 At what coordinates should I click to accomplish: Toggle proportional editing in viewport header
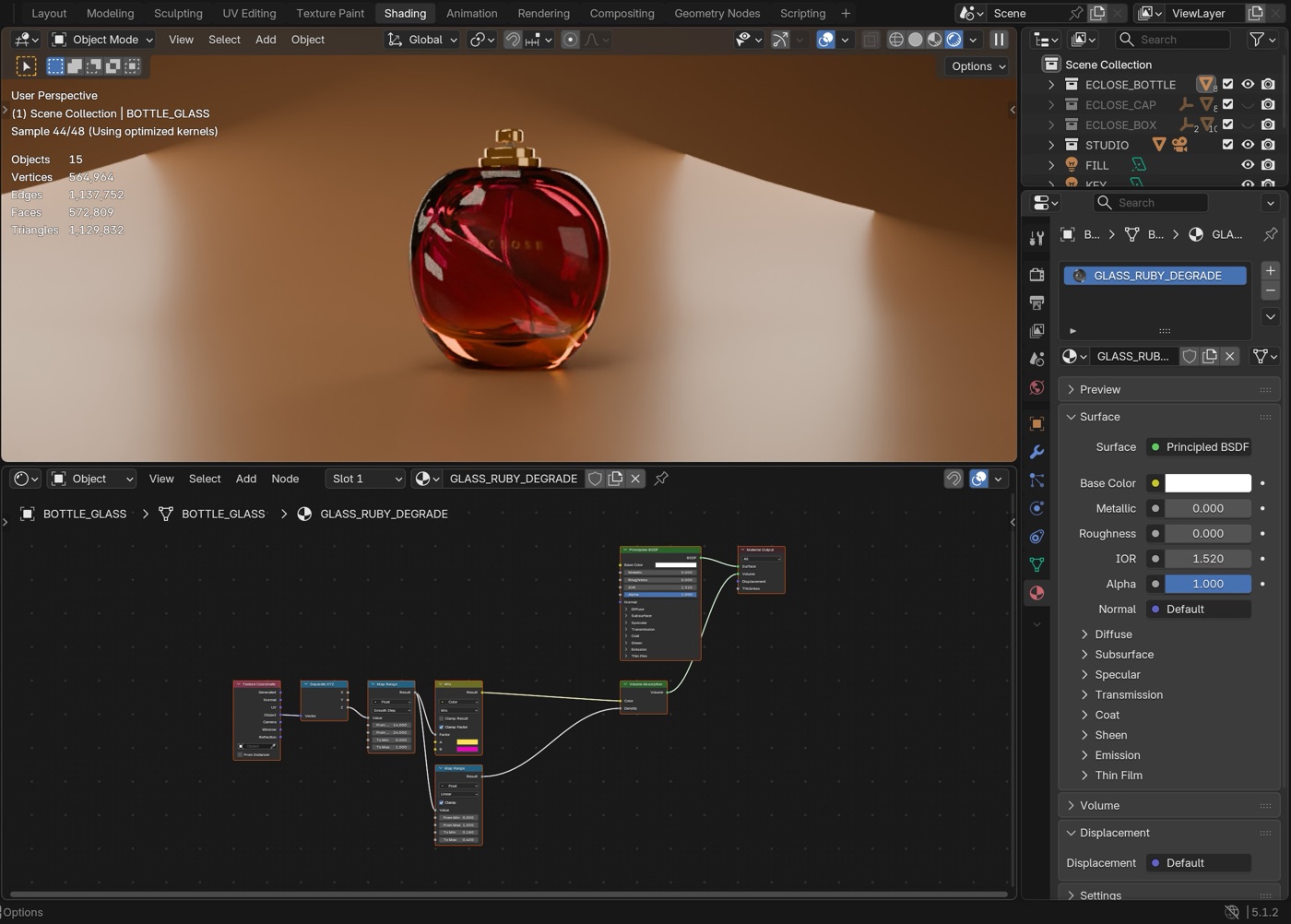pos(570,40)
